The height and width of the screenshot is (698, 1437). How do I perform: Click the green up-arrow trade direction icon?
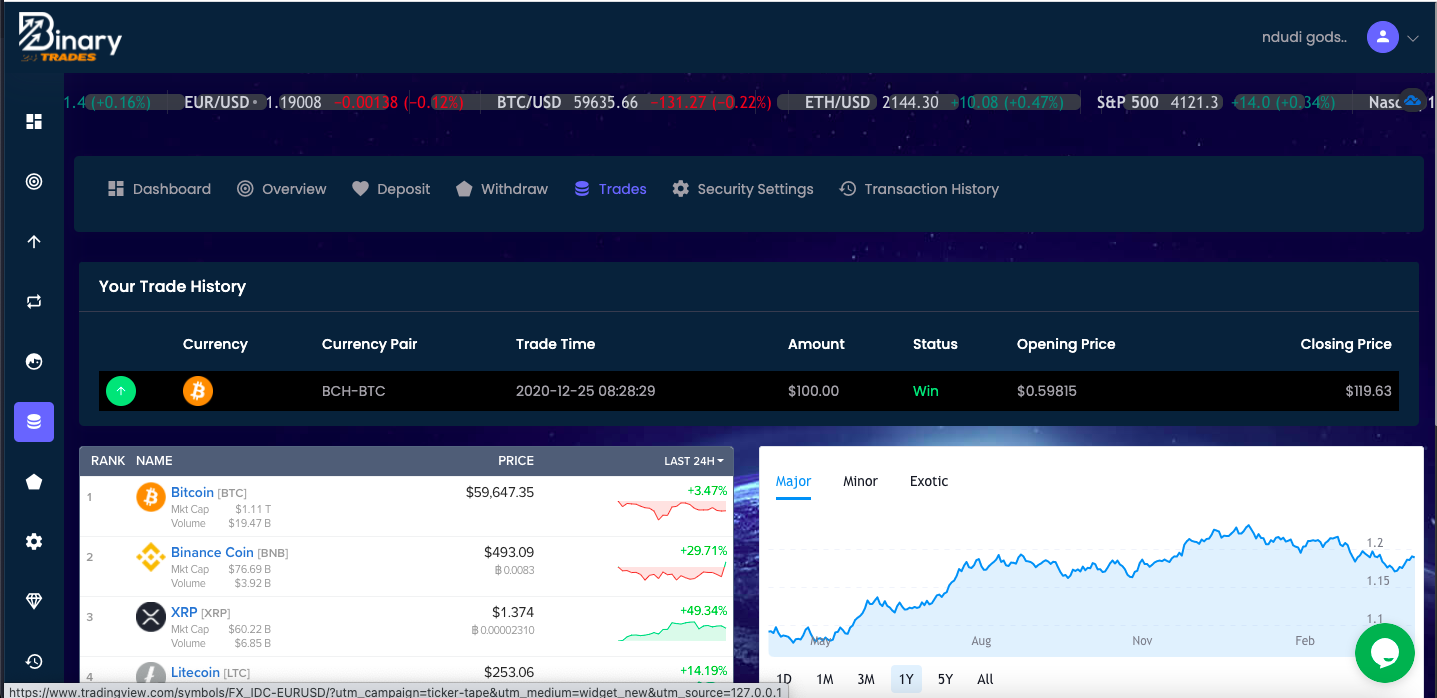pos(121,391)
